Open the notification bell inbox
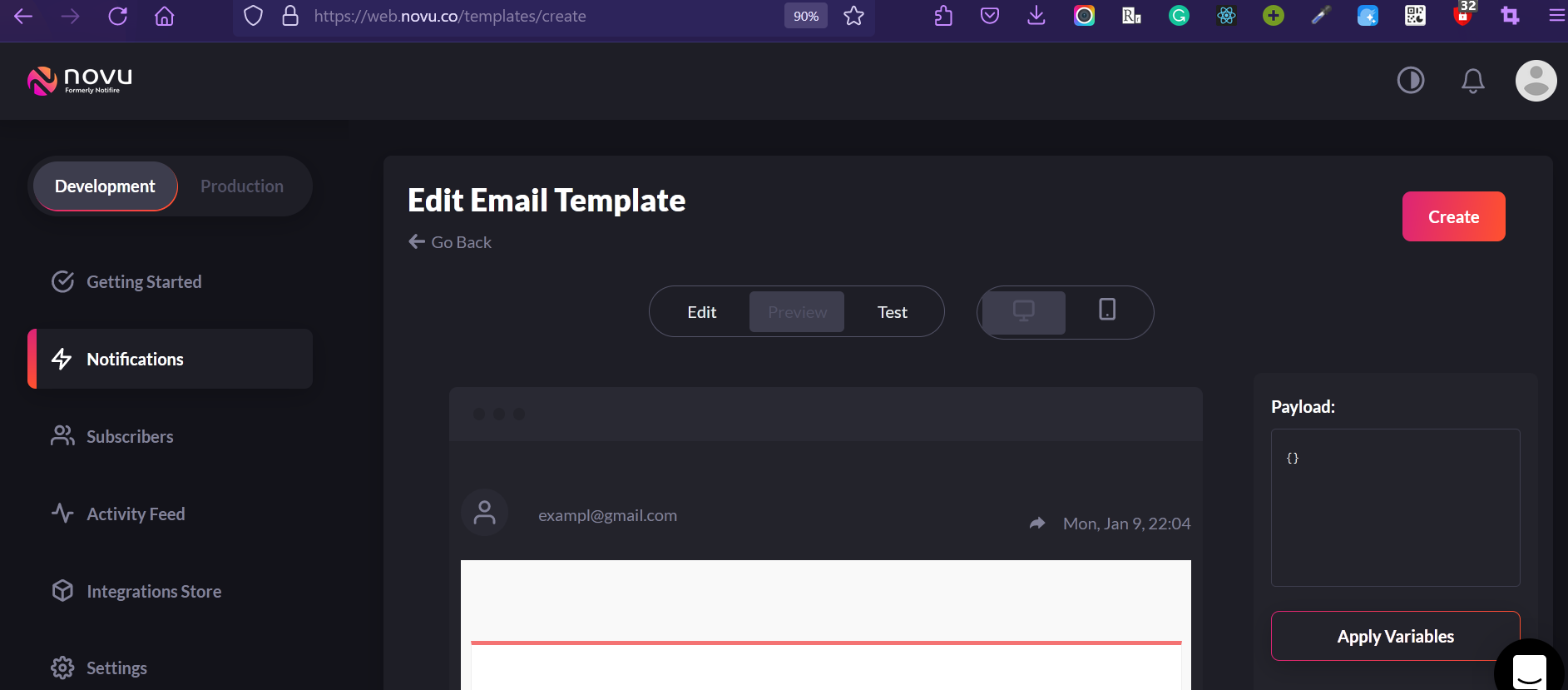 click(x=1473, y=81)
